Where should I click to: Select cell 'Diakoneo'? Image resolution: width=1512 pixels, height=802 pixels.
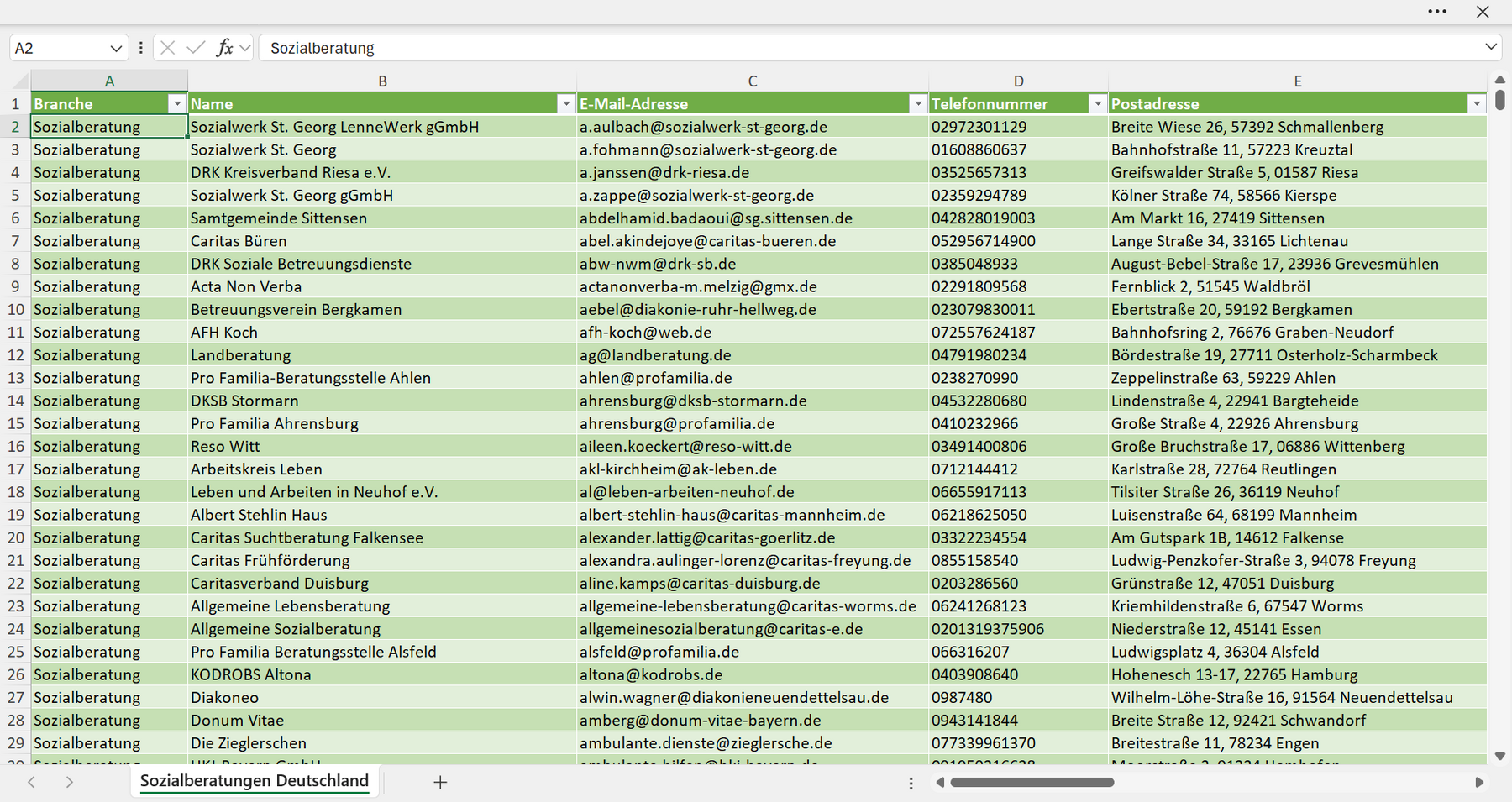382,697
